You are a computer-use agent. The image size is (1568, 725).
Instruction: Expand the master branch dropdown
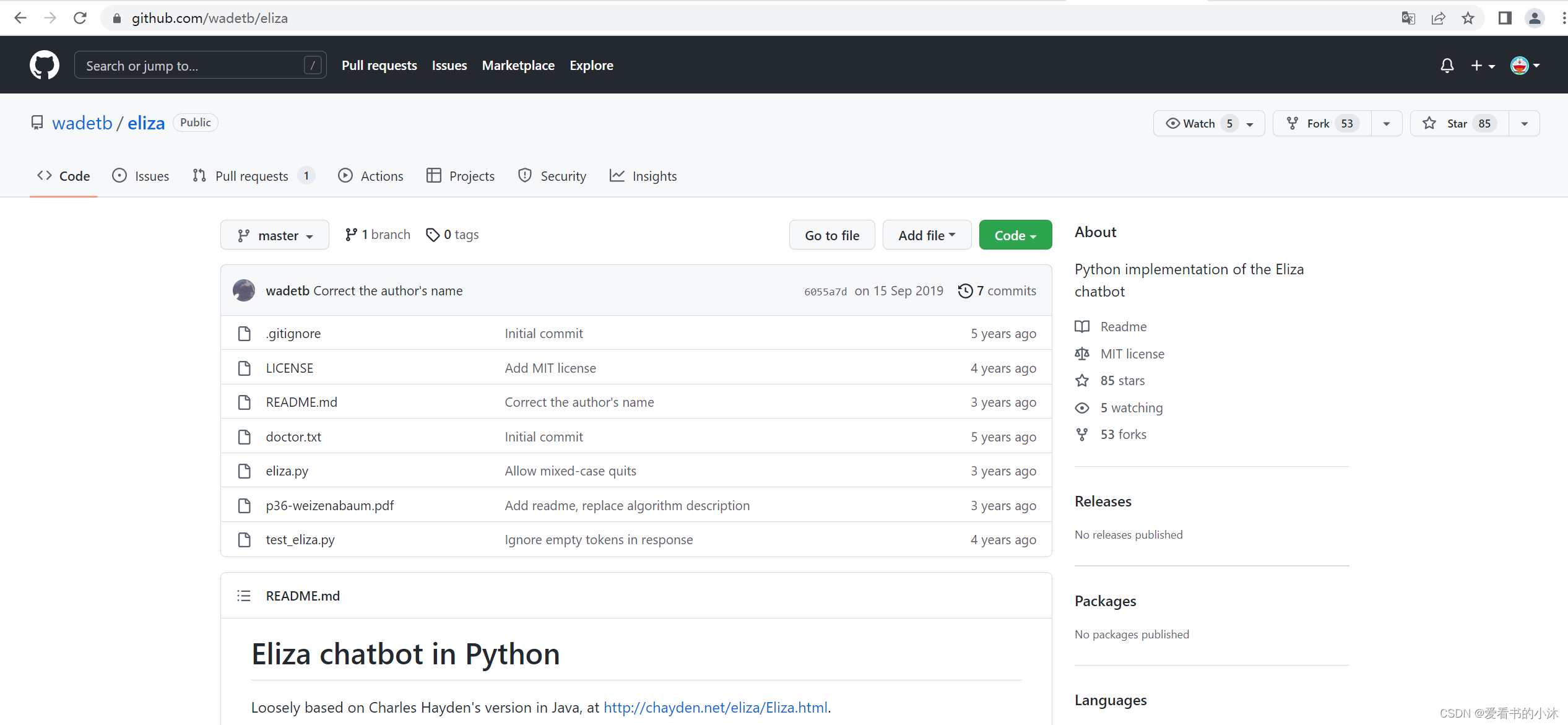point(274,235)
